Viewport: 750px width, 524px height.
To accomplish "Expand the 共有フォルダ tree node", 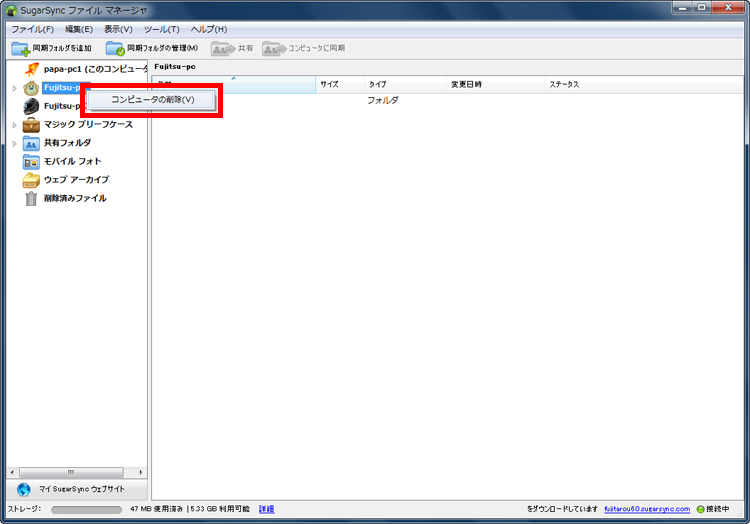I will (14, 143).
